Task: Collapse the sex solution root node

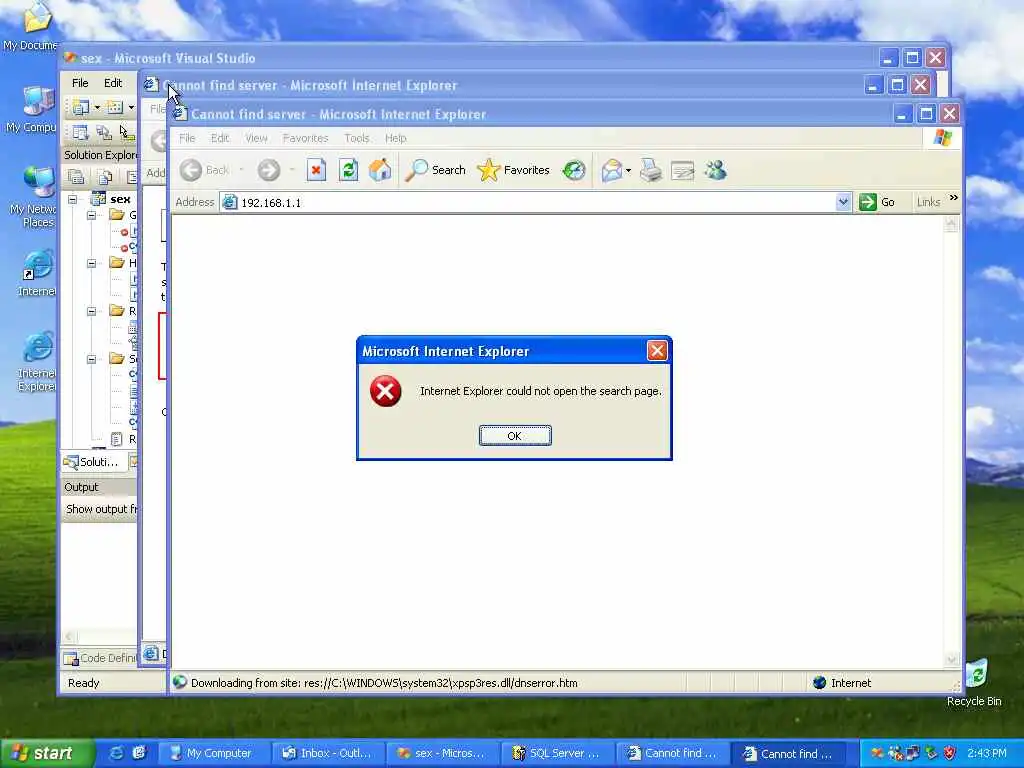Action: (x=73, y=199)
